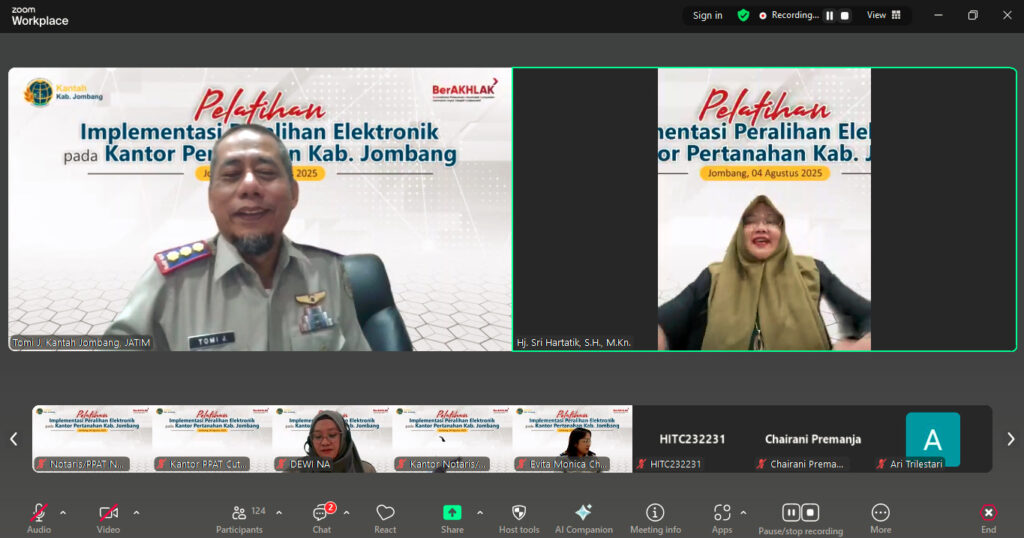Click the Zoom Workplace logo
This screenshot has height=538, width=1024.
click(40, 16)
